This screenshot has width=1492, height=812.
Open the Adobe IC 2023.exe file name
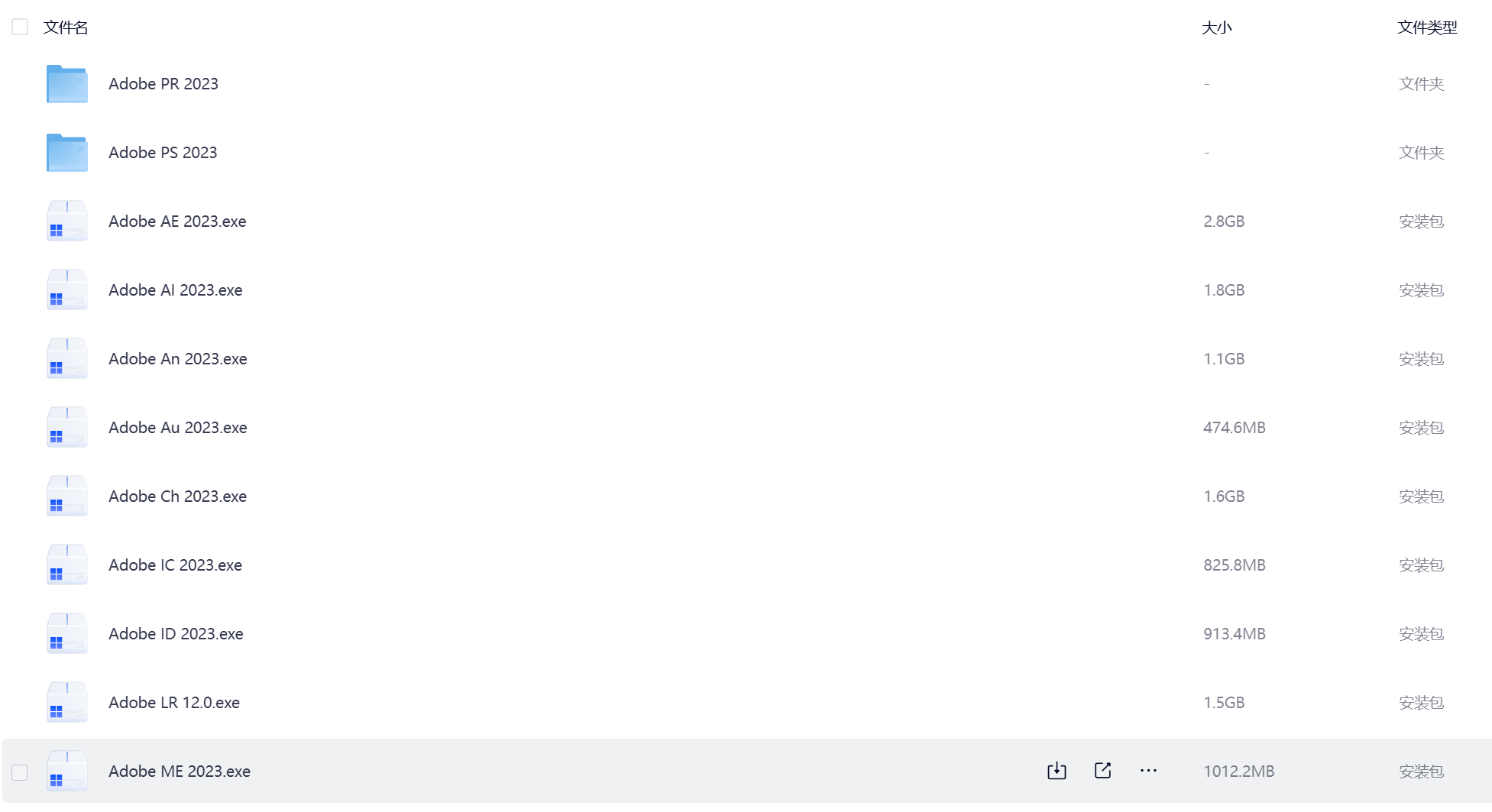175,565
